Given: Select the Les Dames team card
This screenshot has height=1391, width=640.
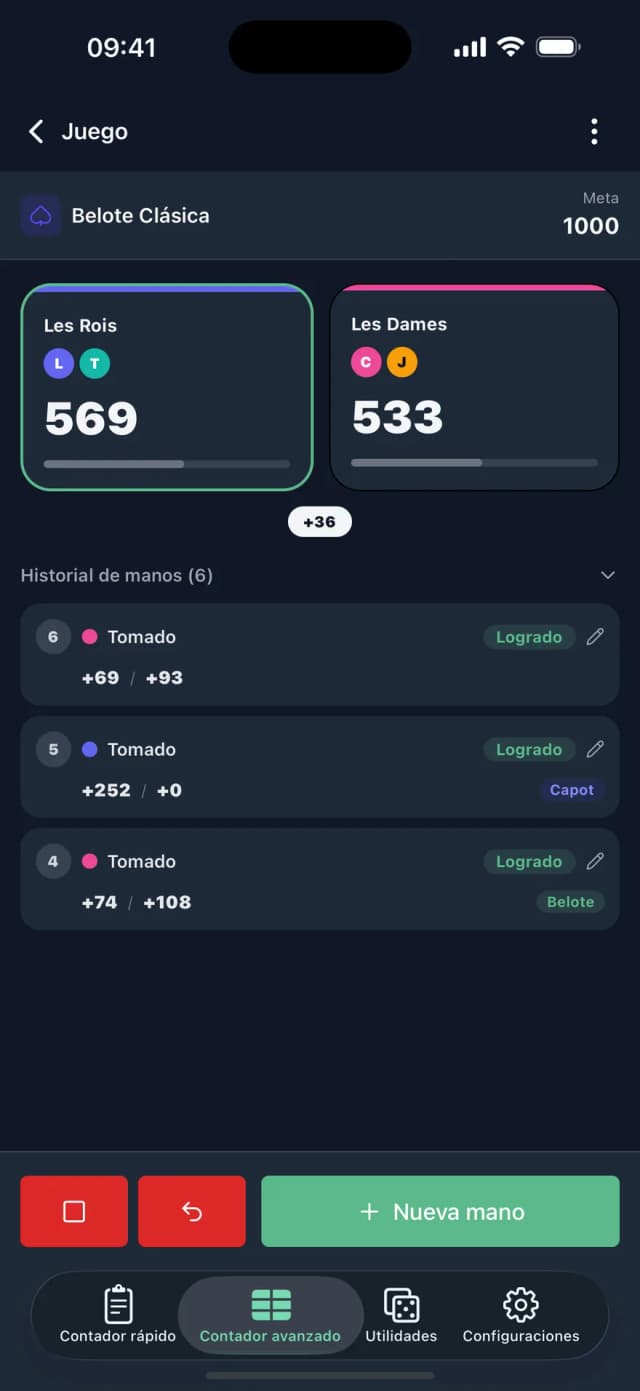Looking at the screenshot, I should [x=474, y=388].
